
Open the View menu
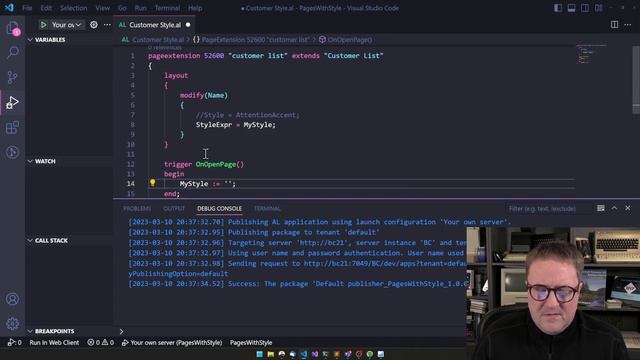(102, 8)
